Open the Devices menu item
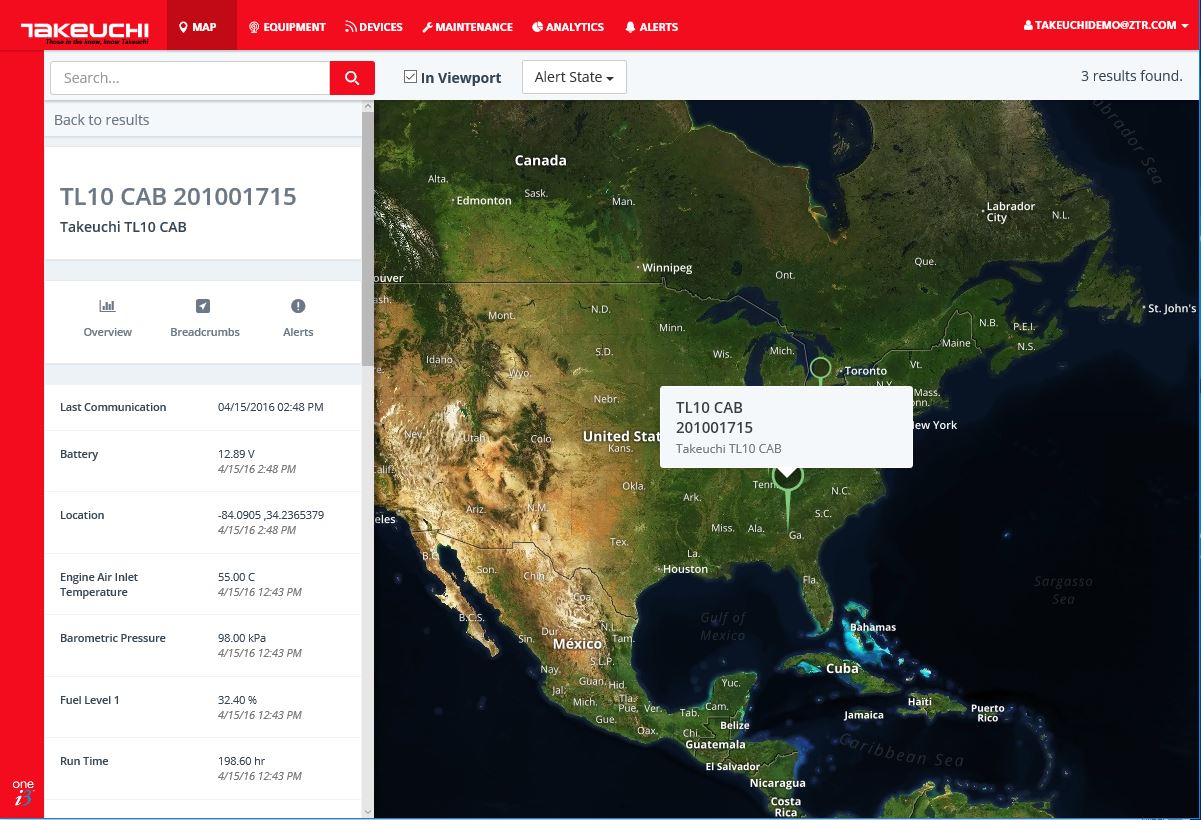 [x=374, y=27]
